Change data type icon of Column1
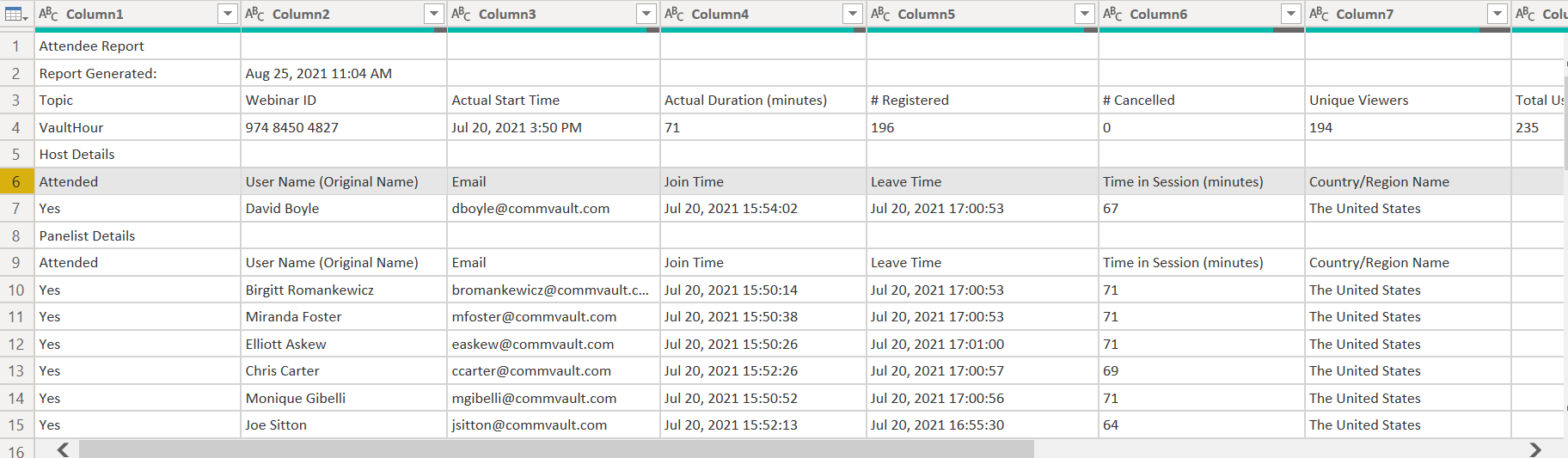 pos(48,14)
